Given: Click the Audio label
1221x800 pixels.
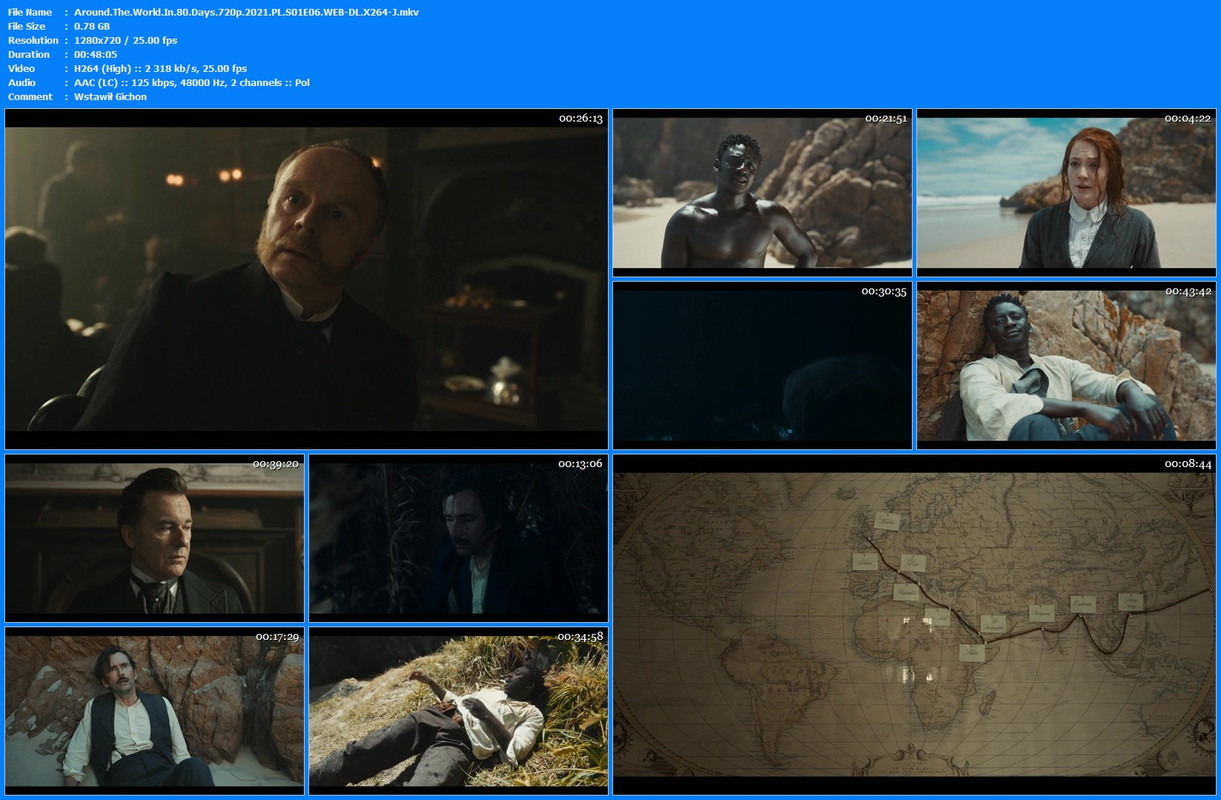Looking at the screenshot, I should (22, 82).
